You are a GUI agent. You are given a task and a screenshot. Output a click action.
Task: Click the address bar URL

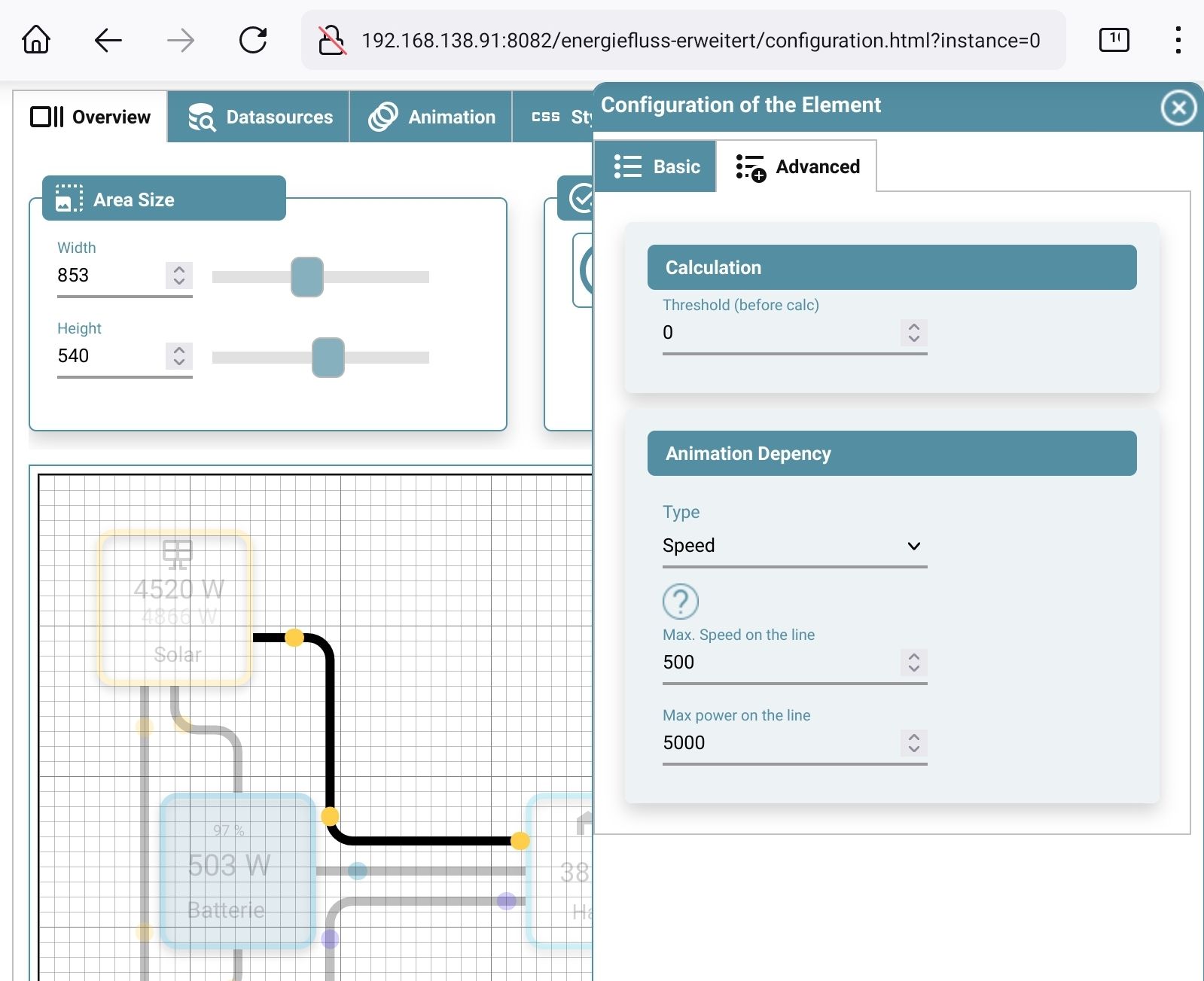700,40
